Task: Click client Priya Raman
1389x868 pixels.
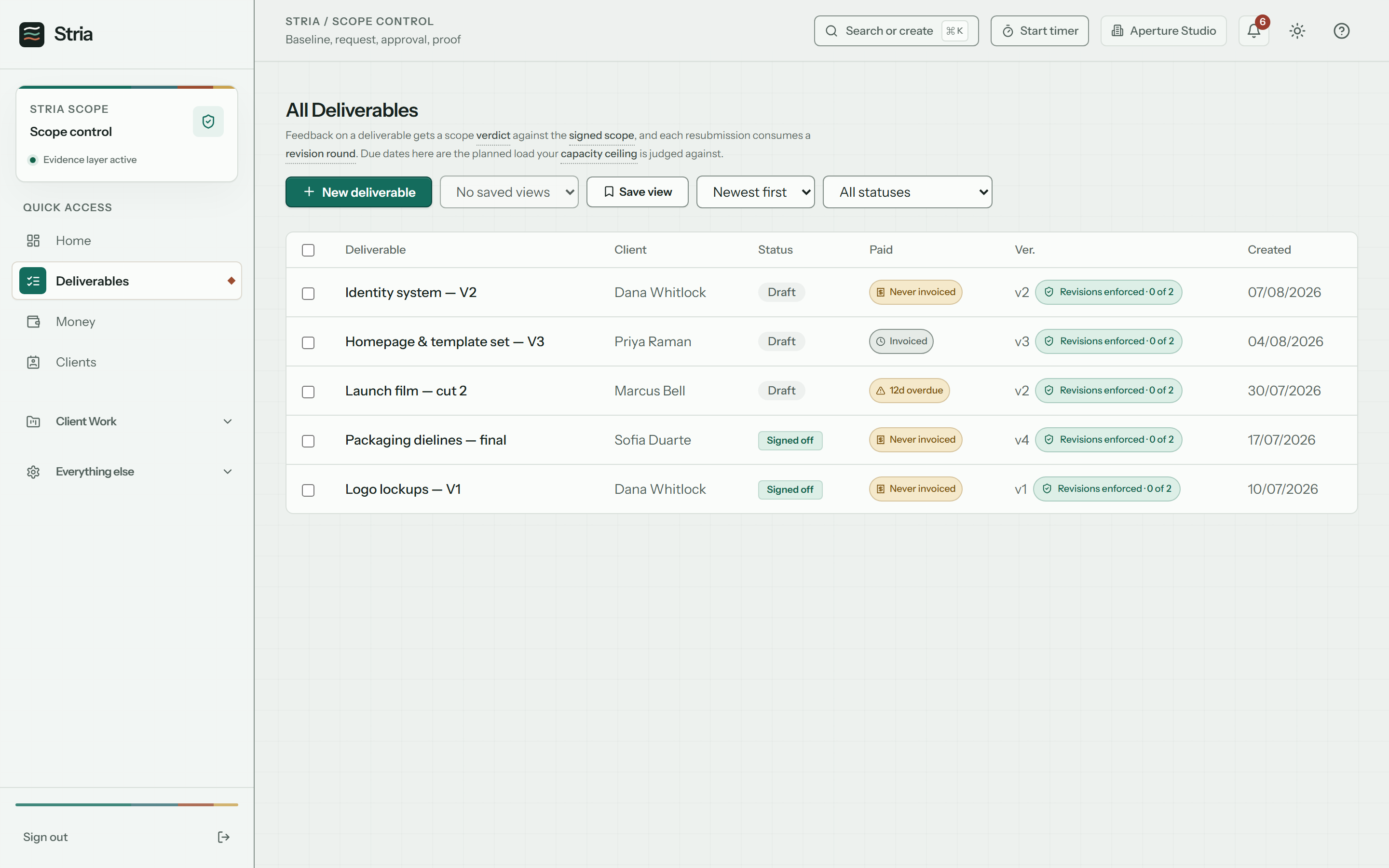Action: 653,342
